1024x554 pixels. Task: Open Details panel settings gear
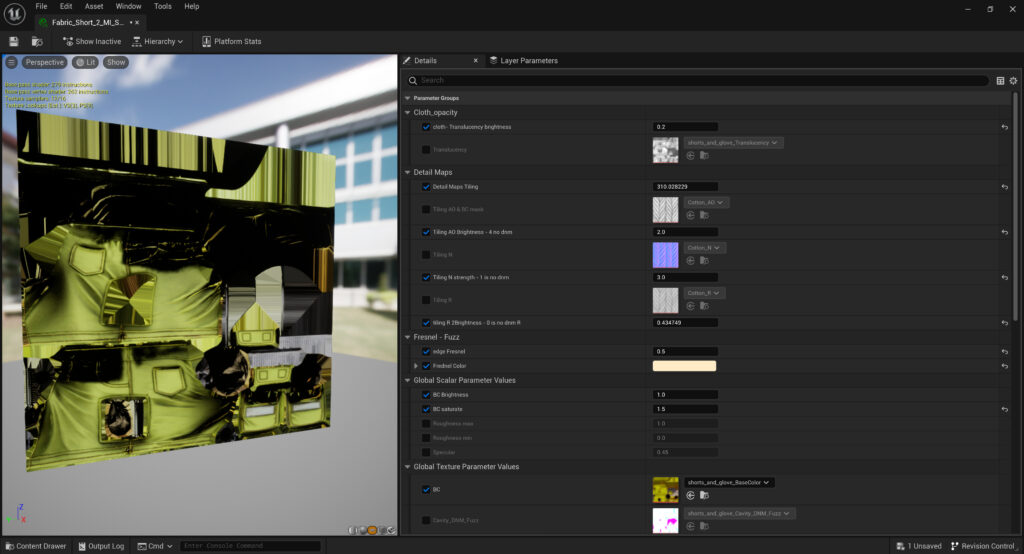(1013, 80)
